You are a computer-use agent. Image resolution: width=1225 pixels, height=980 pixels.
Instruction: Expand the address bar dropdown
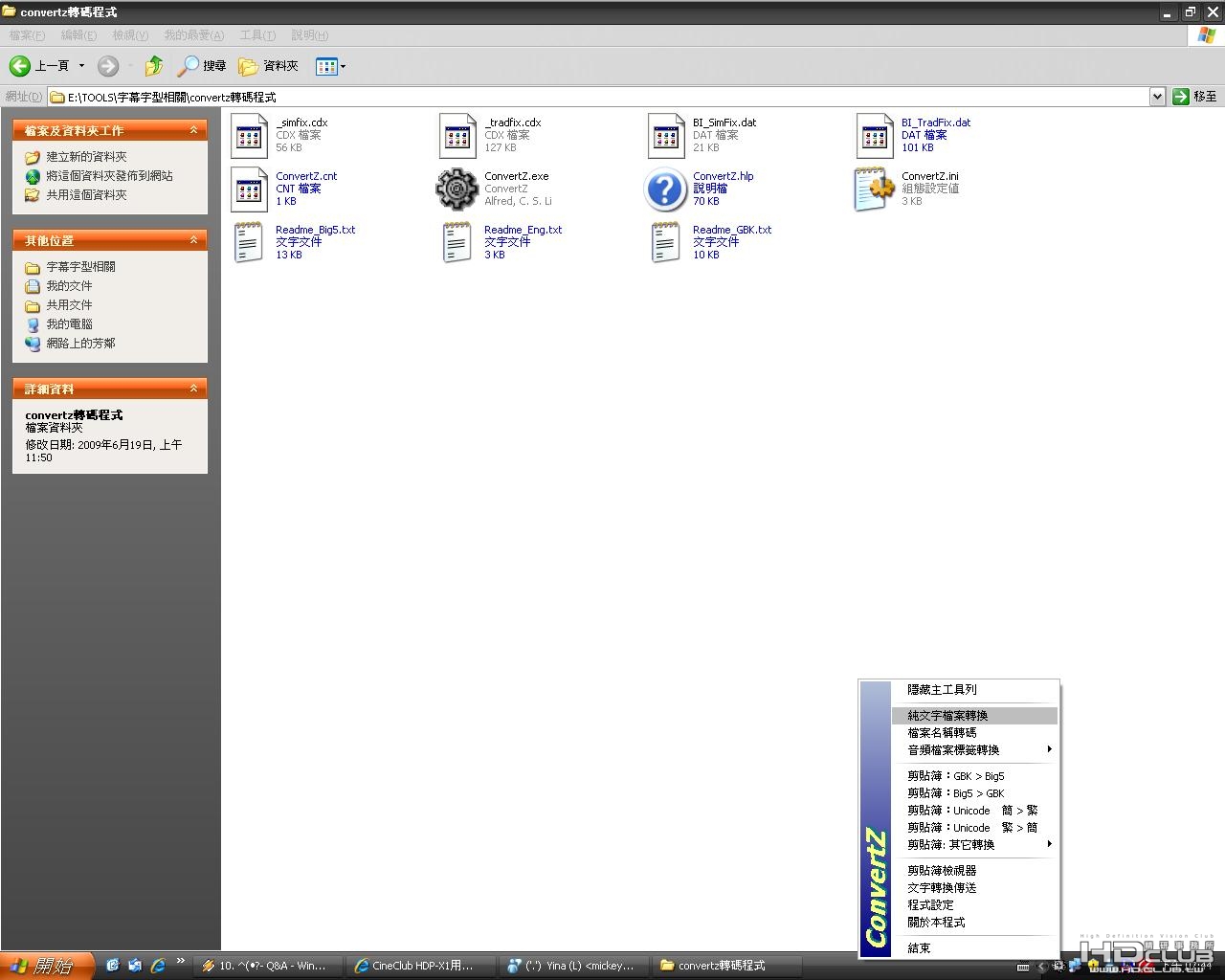[1157, 97]
